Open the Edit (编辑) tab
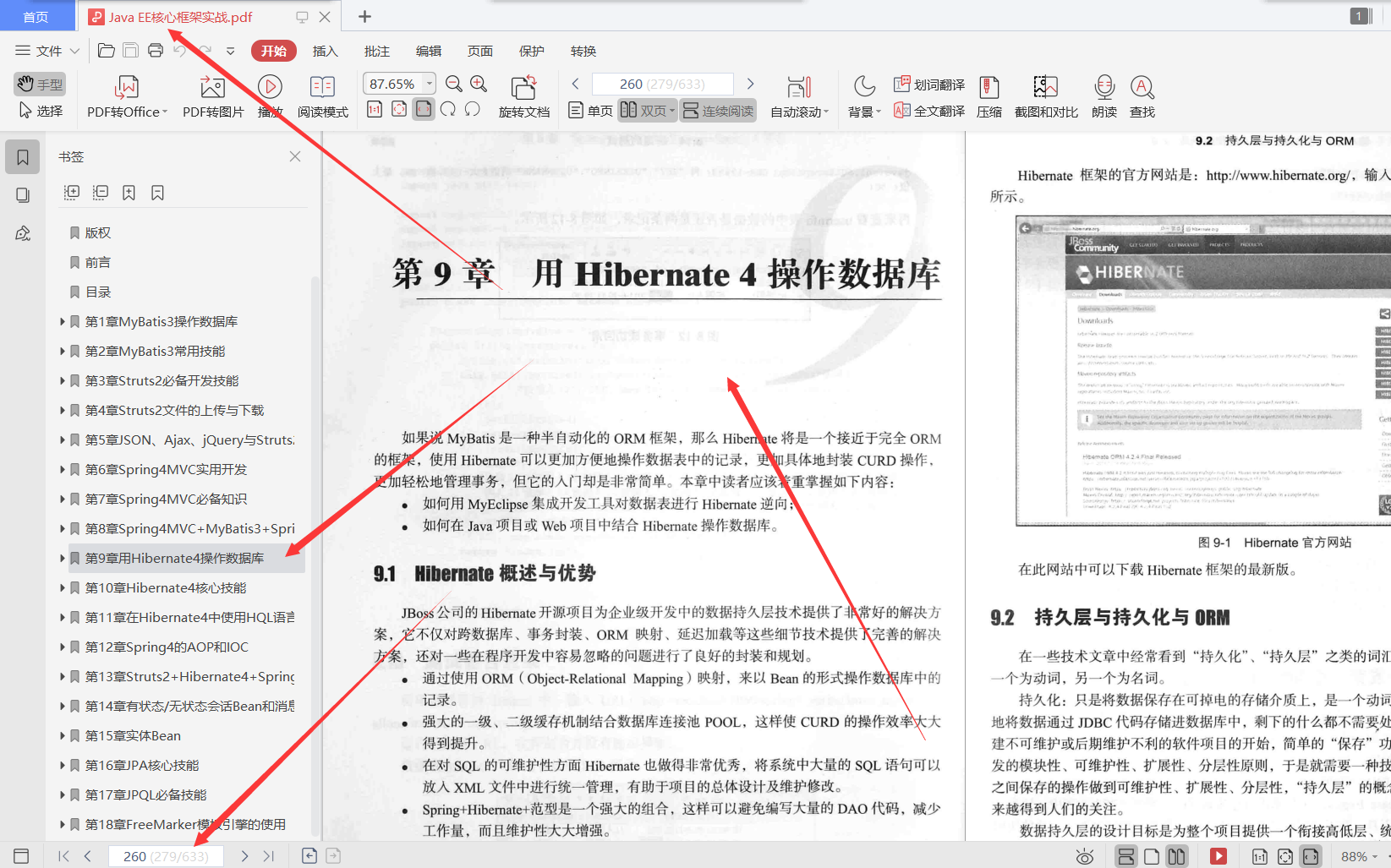The image size is (1391, 868). [429, 51]
